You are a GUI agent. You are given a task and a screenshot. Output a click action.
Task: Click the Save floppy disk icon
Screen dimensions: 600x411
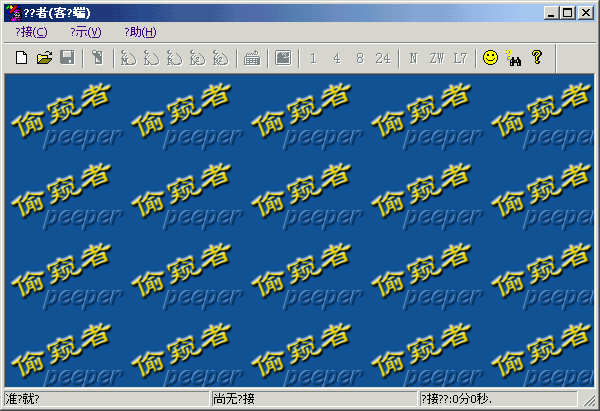click(x=66, y=58)
